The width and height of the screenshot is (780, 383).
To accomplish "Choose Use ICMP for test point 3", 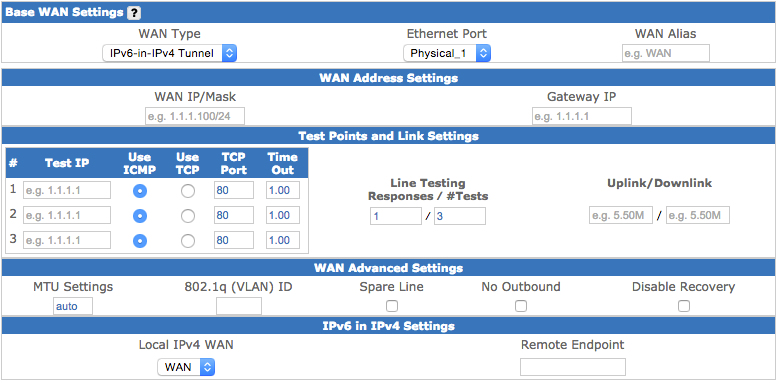I will click(140, 241).
